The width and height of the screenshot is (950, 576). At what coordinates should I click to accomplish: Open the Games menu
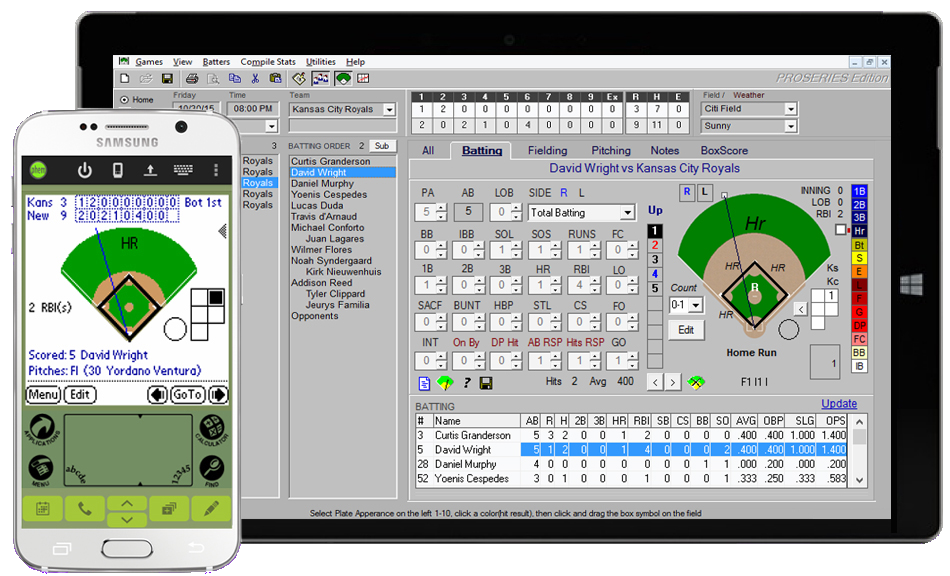[x=148, y=62]
